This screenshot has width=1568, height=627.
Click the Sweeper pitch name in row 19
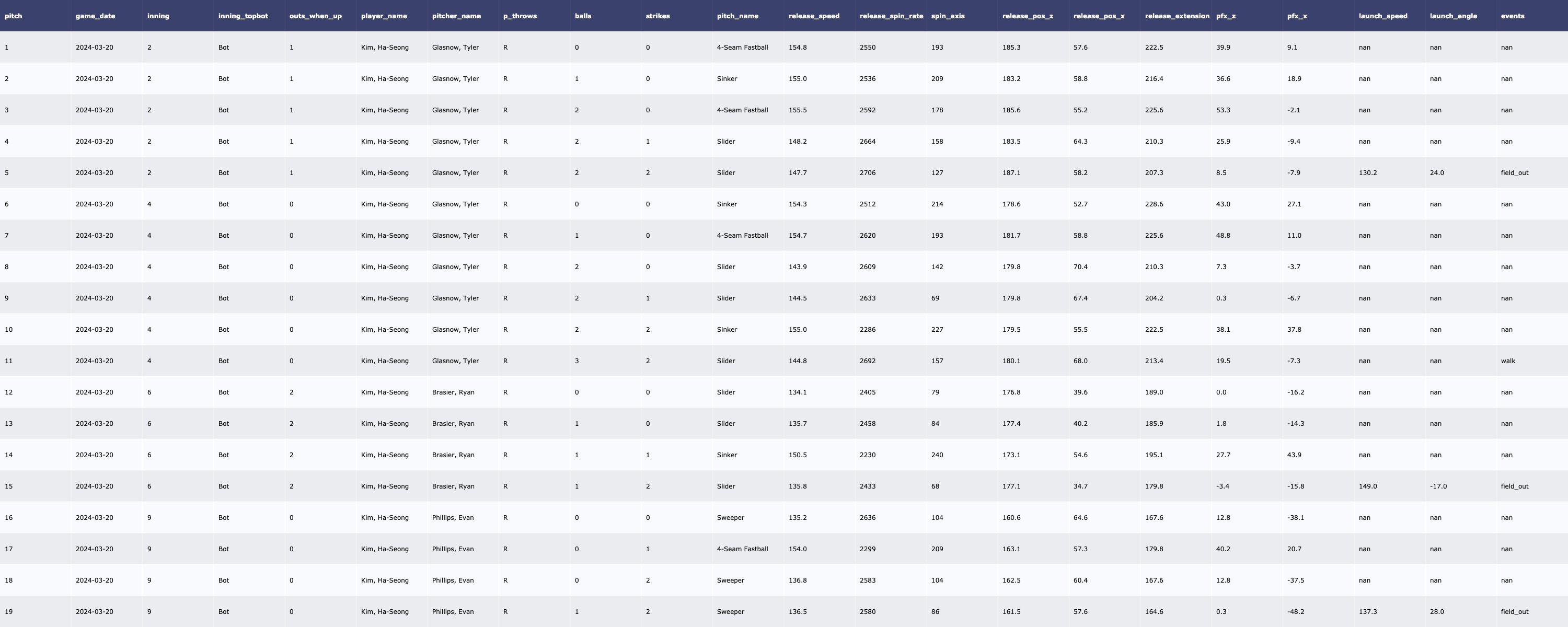pyautogui.click(x=730, y=612)
